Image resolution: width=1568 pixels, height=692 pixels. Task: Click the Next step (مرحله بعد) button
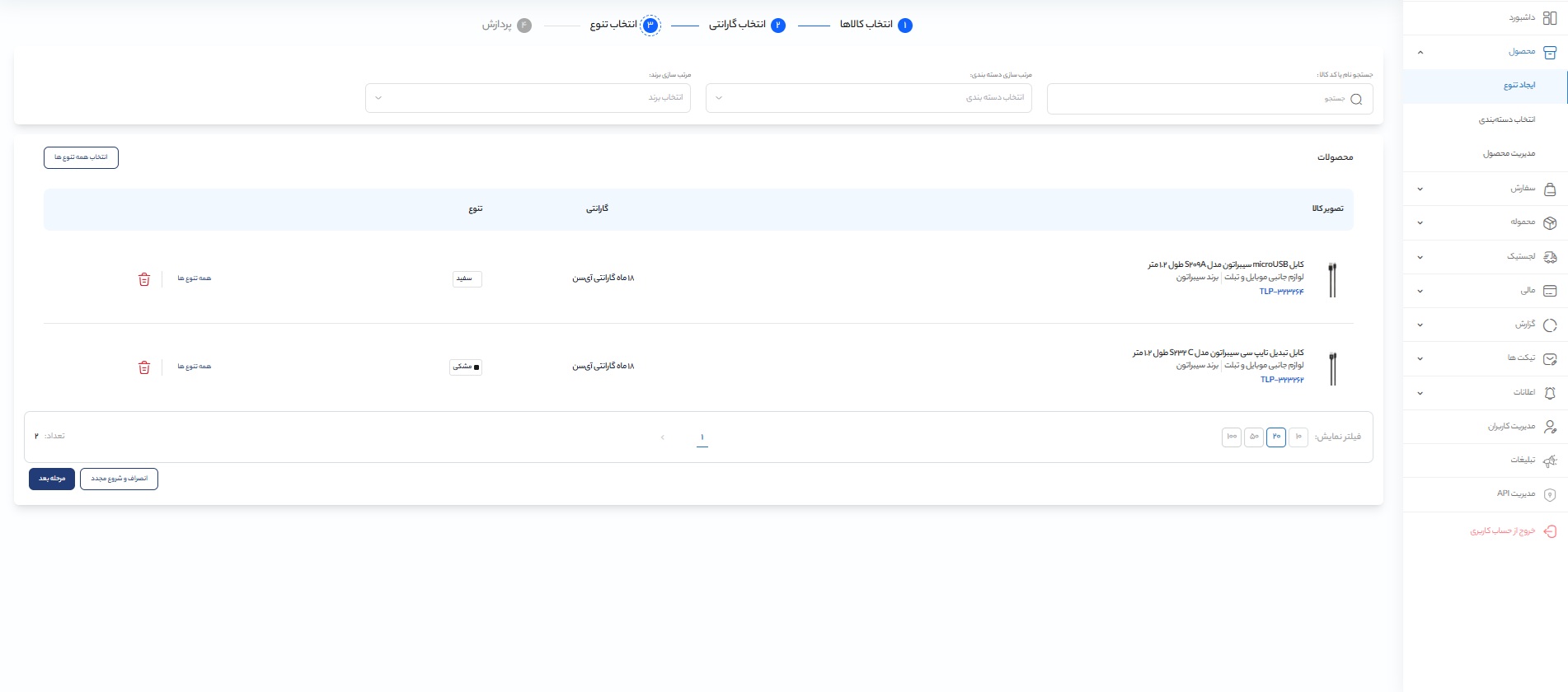pyautogui.click(x=52, y=479)
